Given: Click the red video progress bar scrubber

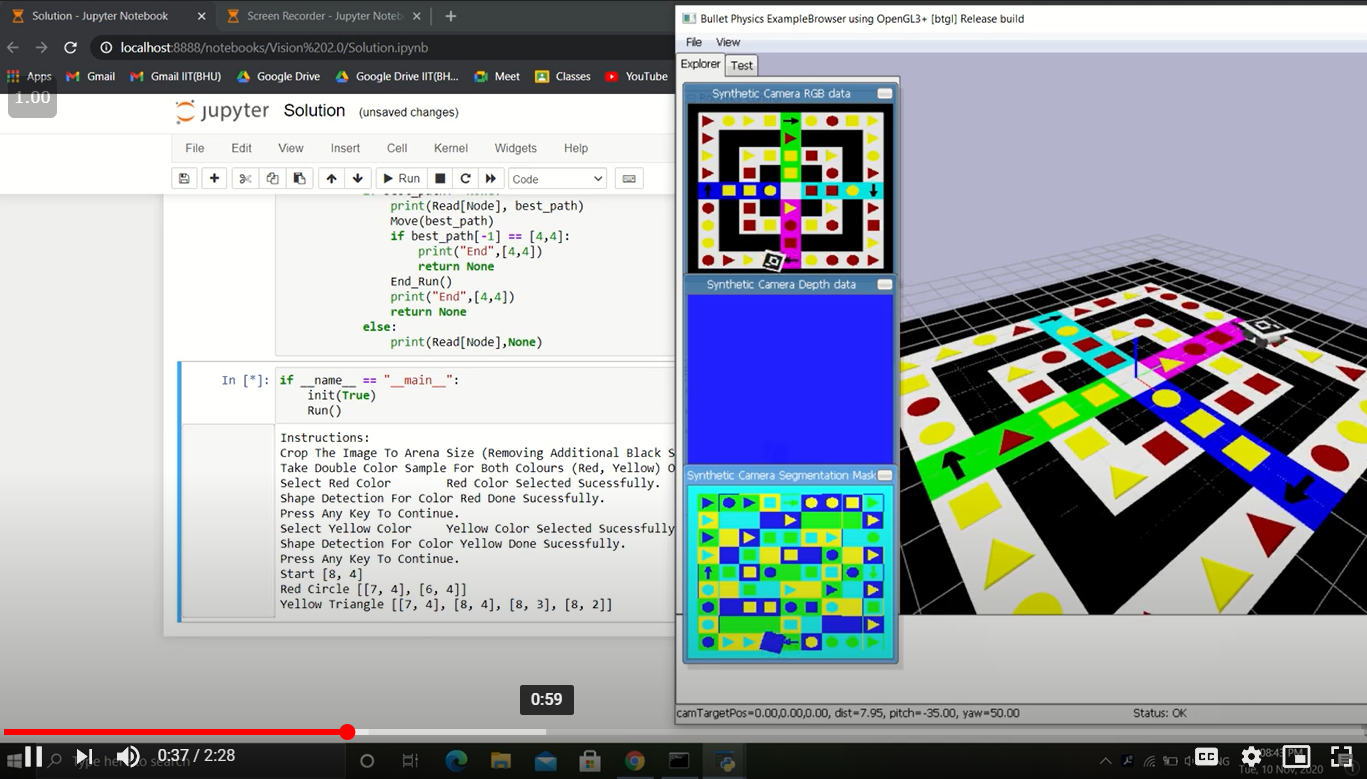Looking at the screenshot, I should (x=347, y=732).
